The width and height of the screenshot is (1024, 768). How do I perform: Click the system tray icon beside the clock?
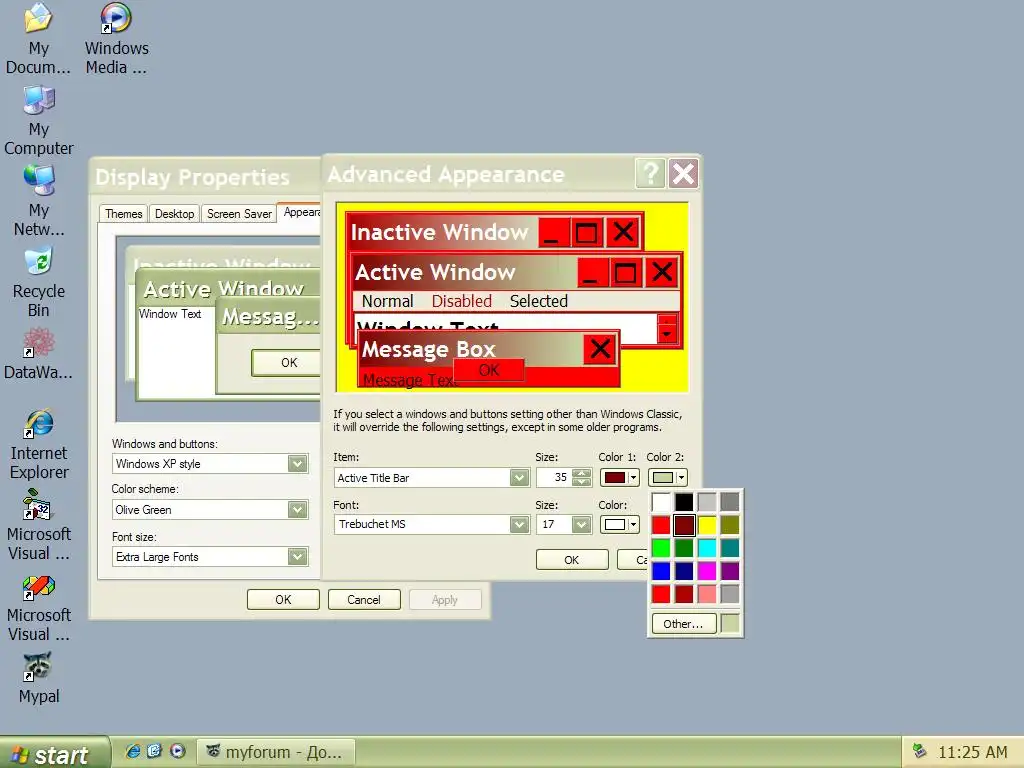[x=920, y=751]
